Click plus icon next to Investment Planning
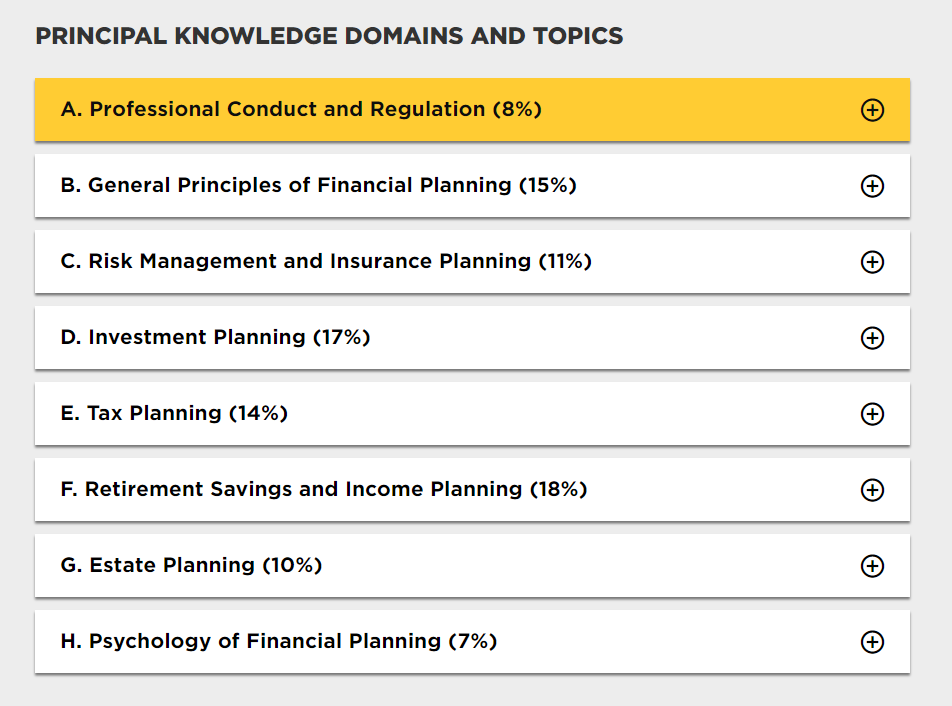 coord(872,338)
